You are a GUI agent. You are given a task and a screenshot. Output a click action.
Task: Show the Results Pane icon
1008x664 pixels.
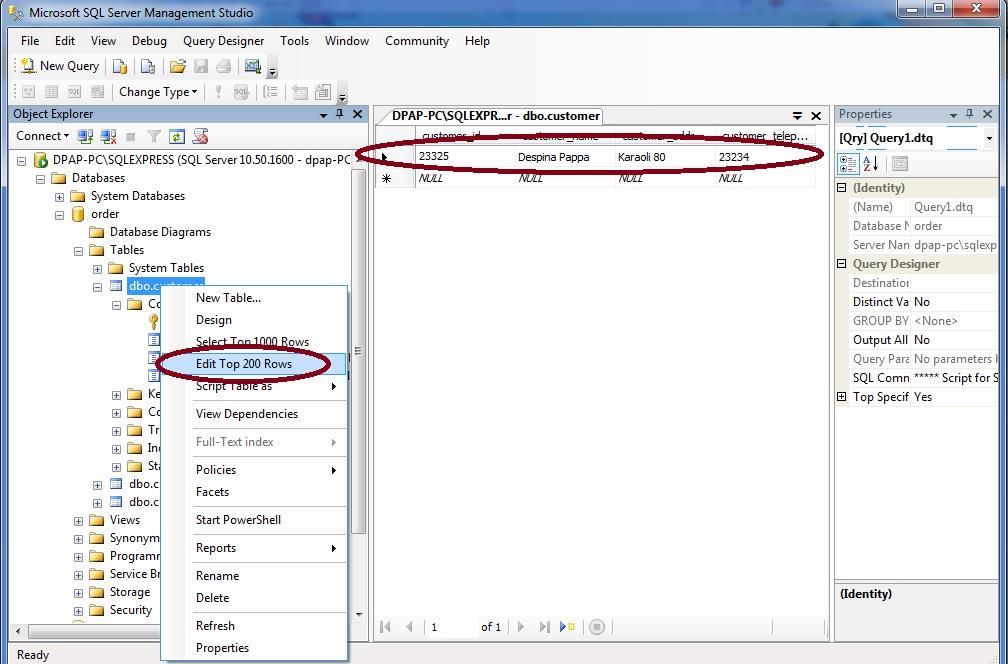(98, 92)
